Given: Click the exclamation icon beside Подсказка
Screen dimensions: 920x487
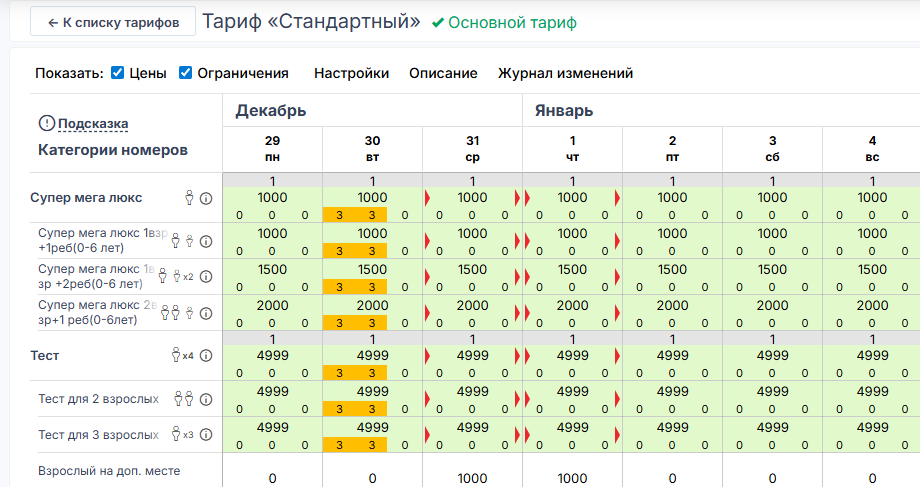Looking at the screenshot, I should tap(46, 123).
